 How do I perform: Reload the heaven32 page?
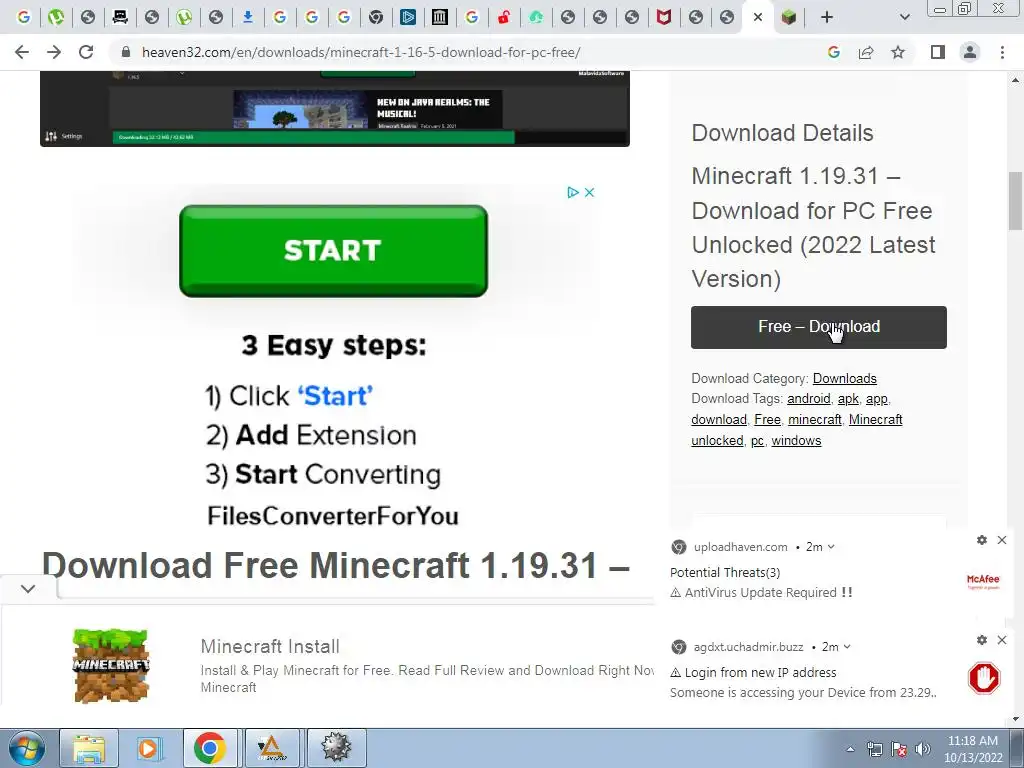click(x=86, y=52)
